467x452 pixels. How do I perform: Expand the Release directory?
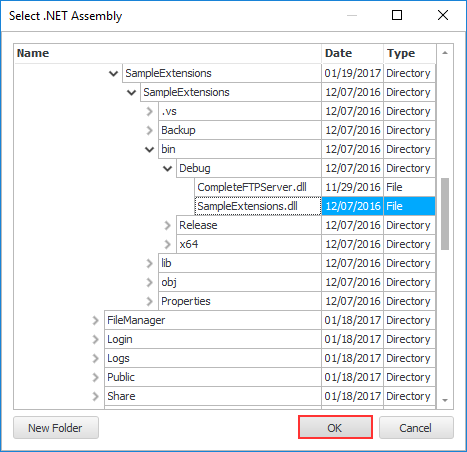coord(167,225)
